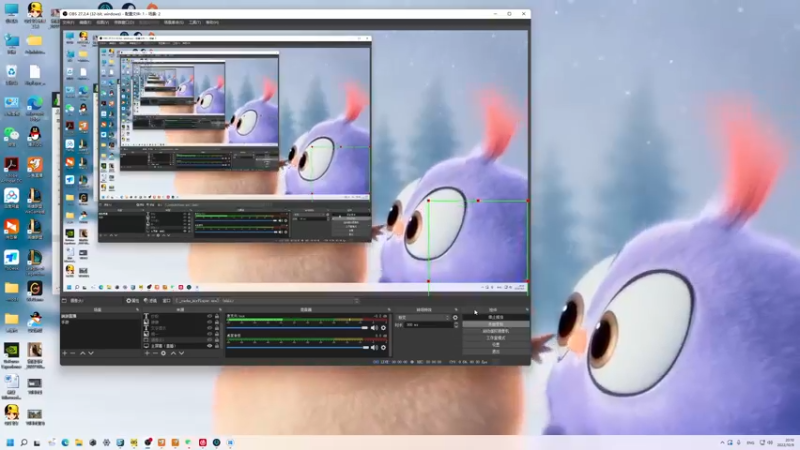The width and height of the screenshot is (800, 450).
Task: Toggle the lock on first source row
Action: coord(217,316)
